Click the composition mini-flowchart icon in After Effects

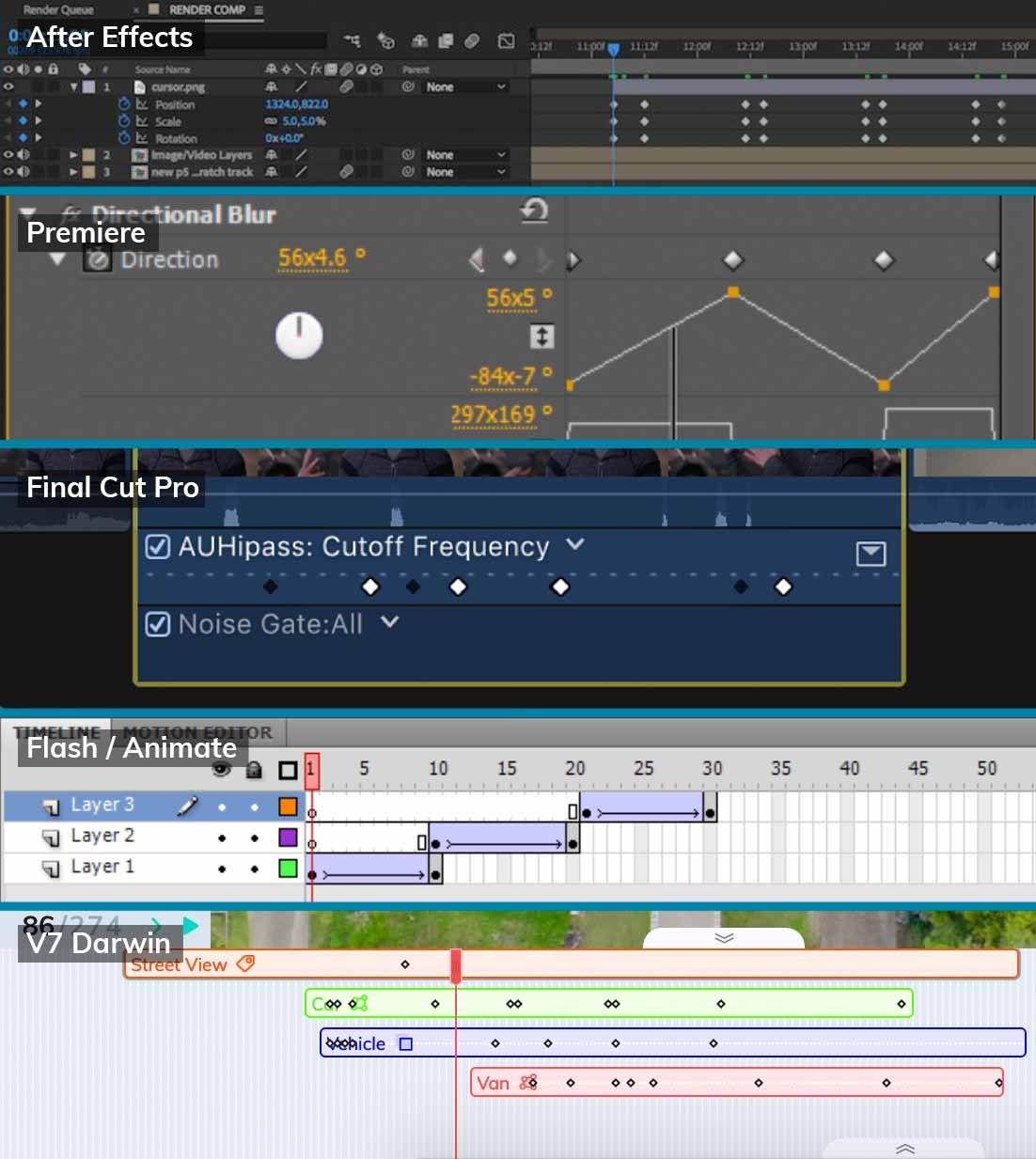(x=352, y=40)
